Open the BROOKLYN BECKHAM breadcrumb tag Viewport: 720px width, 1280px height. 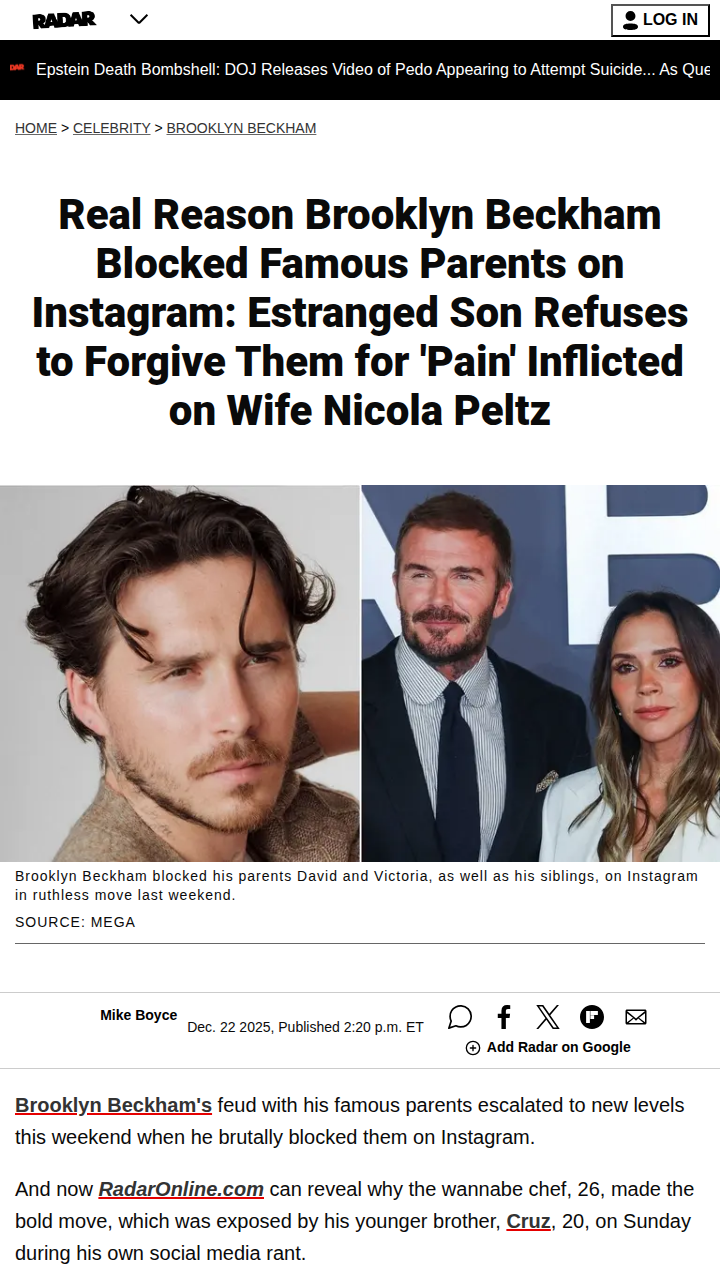pos(241,128)
